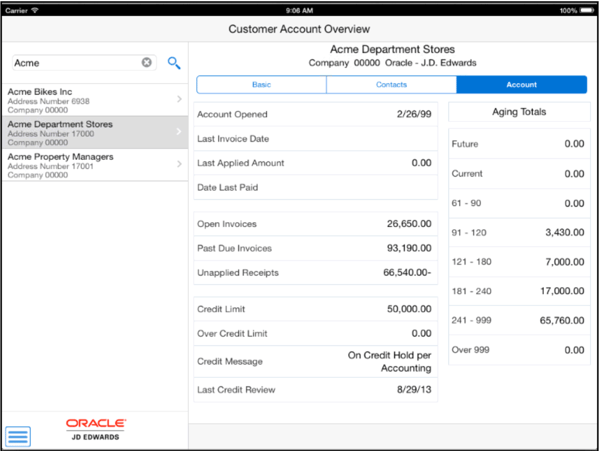
Task: Tap Past Due Invoices value 93,190.00
Action: (x=409, y=248)
